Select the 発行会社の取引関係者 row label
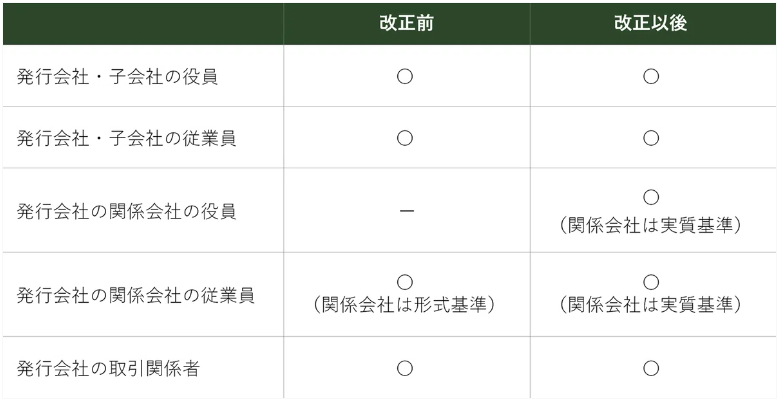The height and width of the screenshot is (400, 778). pos(108,369)
